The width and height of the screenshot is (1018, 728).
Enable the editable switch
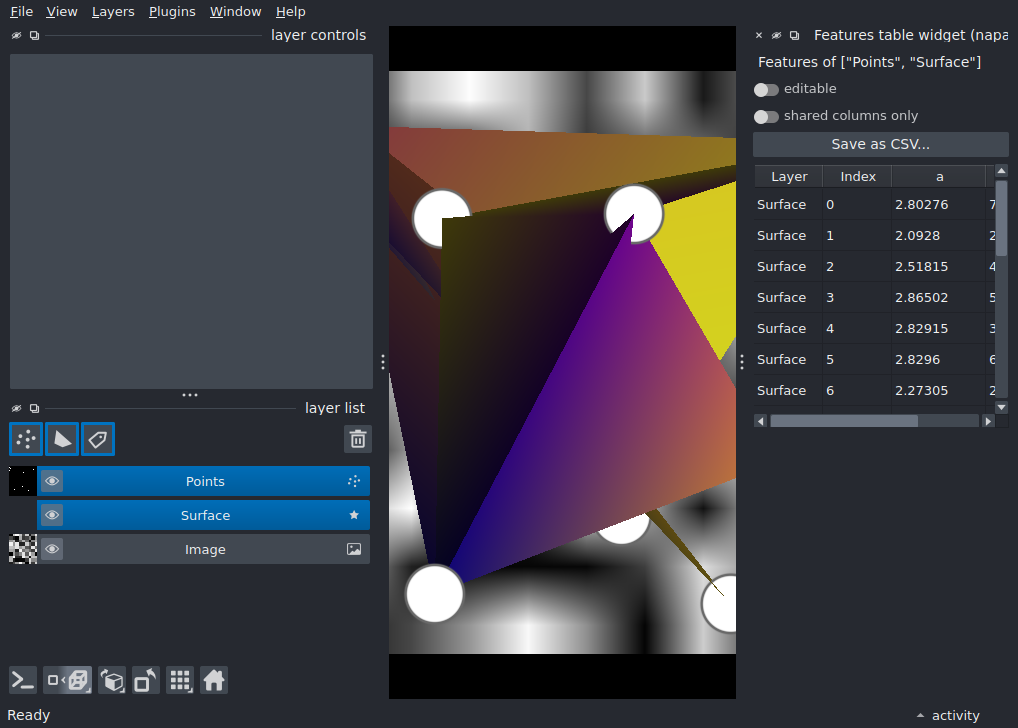coord(766,90)
